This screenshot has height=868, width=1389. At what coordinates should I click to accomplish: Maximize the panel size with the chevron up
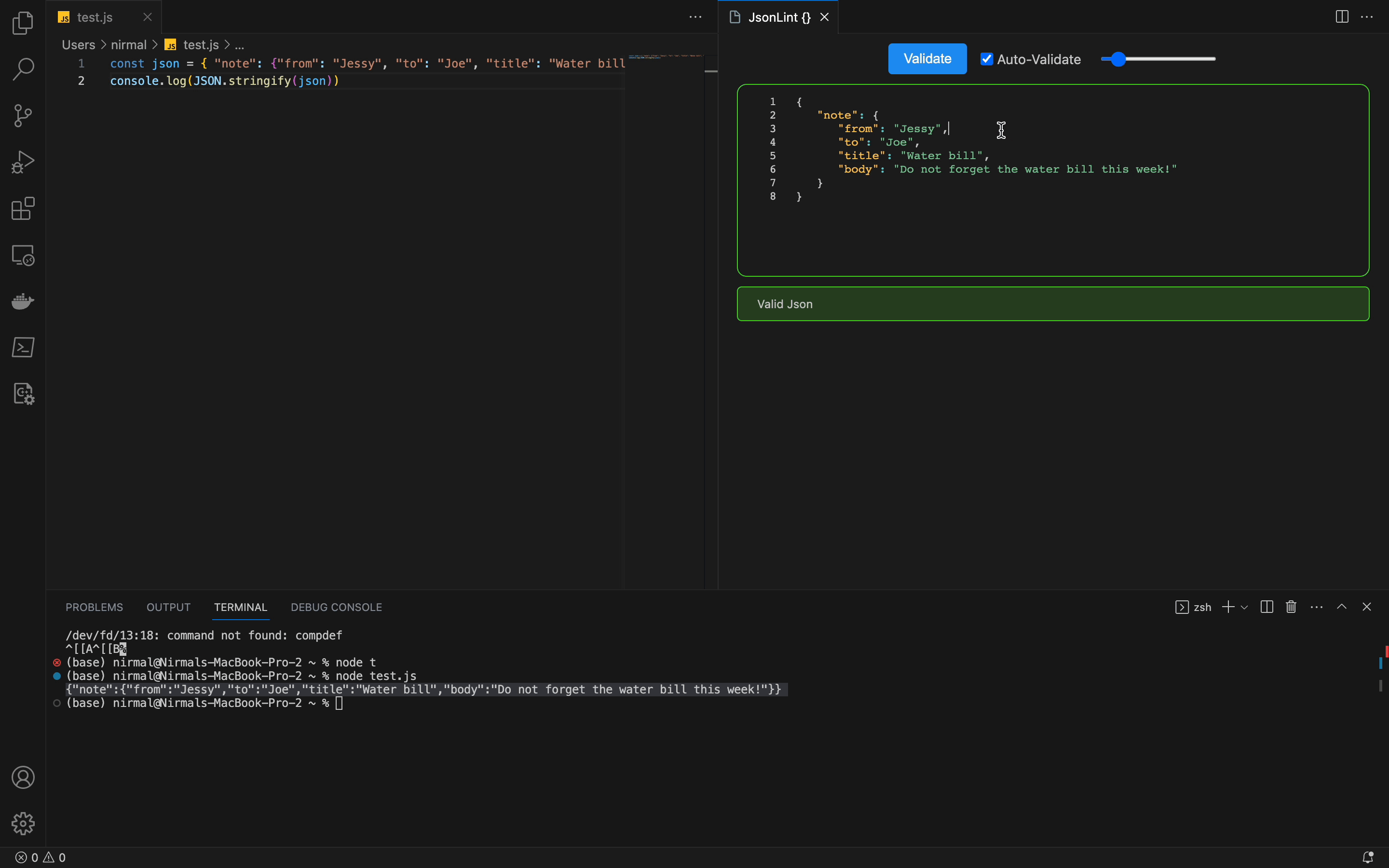[1341, 607]
